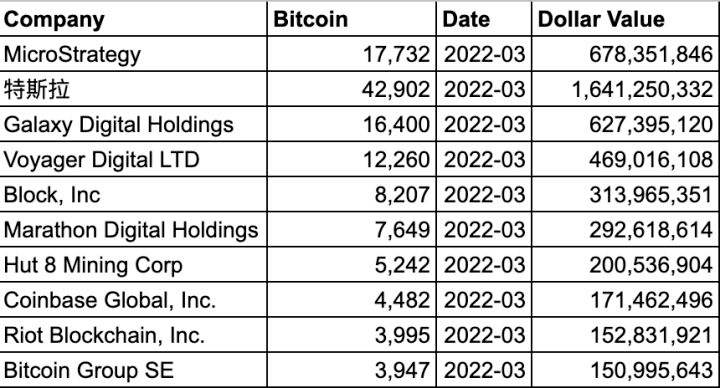
Task: Select the Company column header
Action: pos(133,18)
